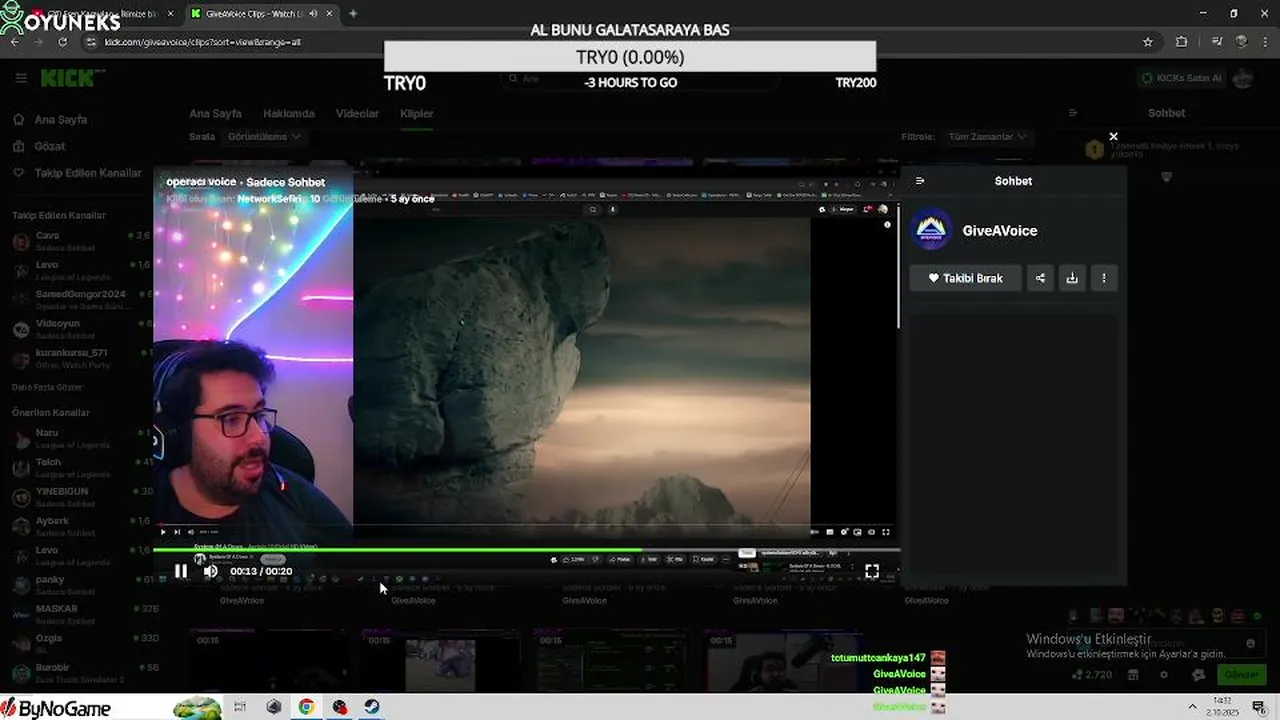Image resolution: width=1280 pixels, height=720 pixels.
Task: Close the clip popup with X
Action: (1113, 136)
